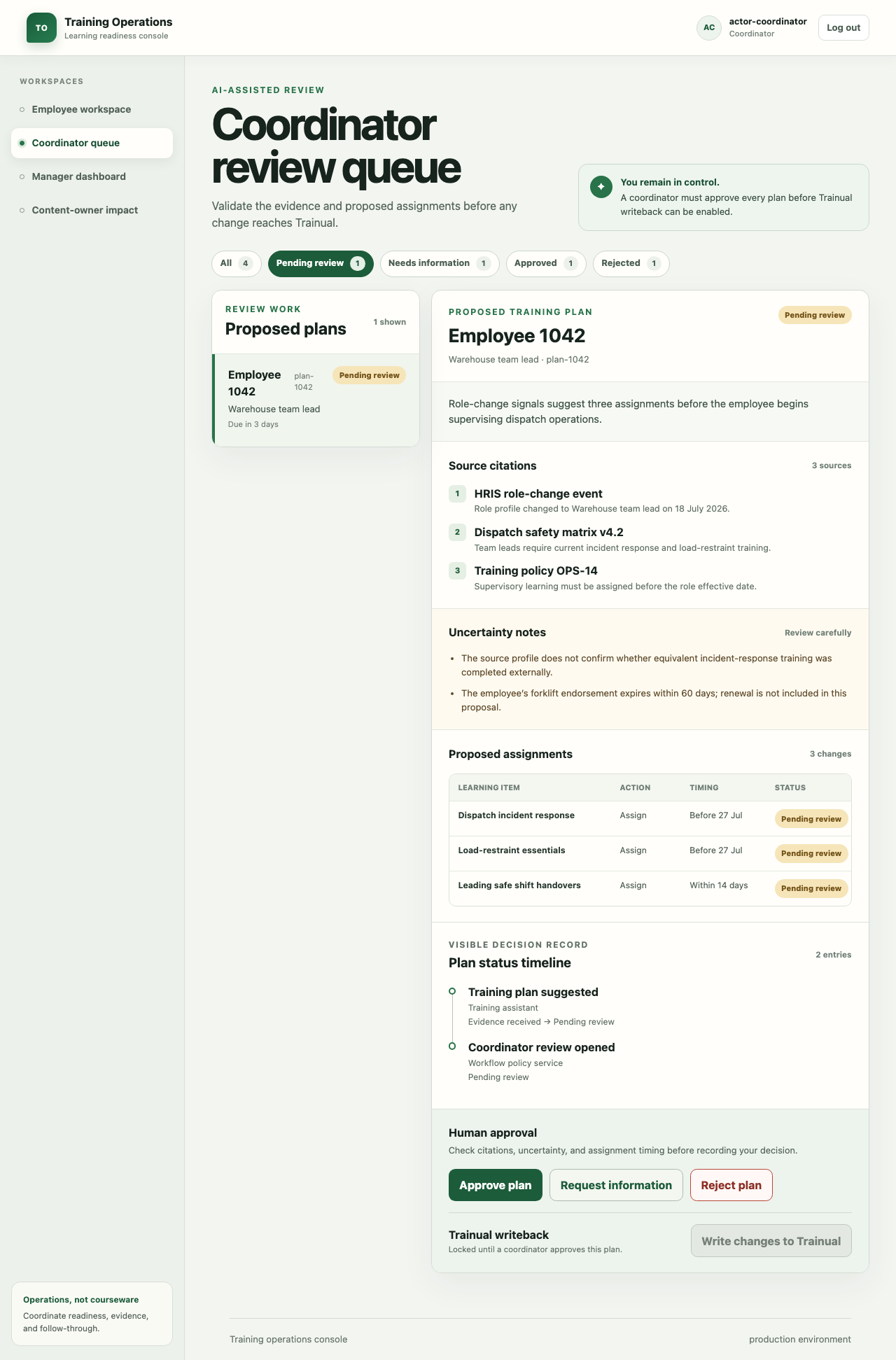The height and width of the screenshot is (1360, 896).
Task: Click the ACTION column header
Action: (x=635, y=787)
